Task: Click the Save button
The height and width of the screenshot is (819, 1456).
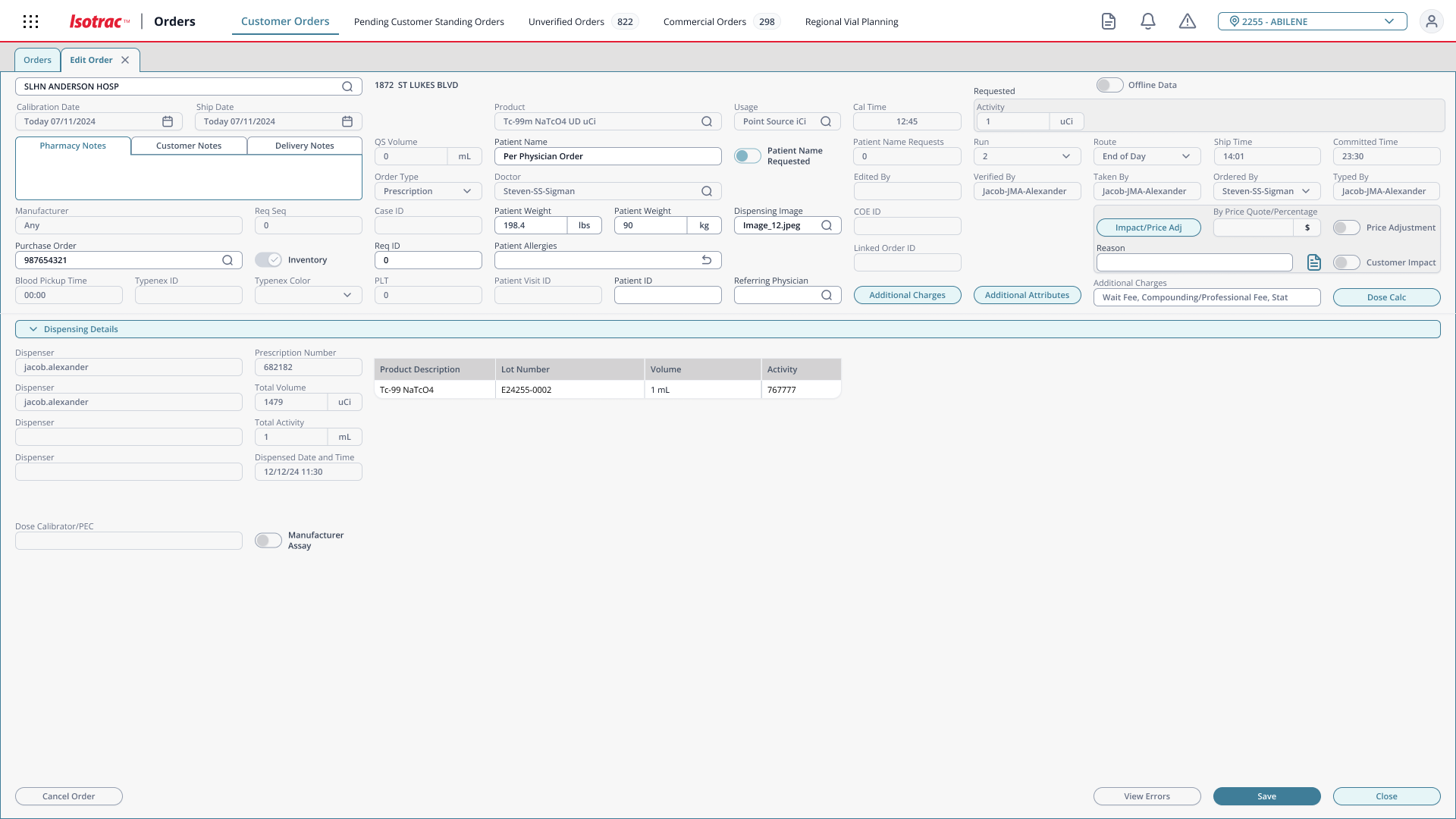Action: coord(1266,796)
